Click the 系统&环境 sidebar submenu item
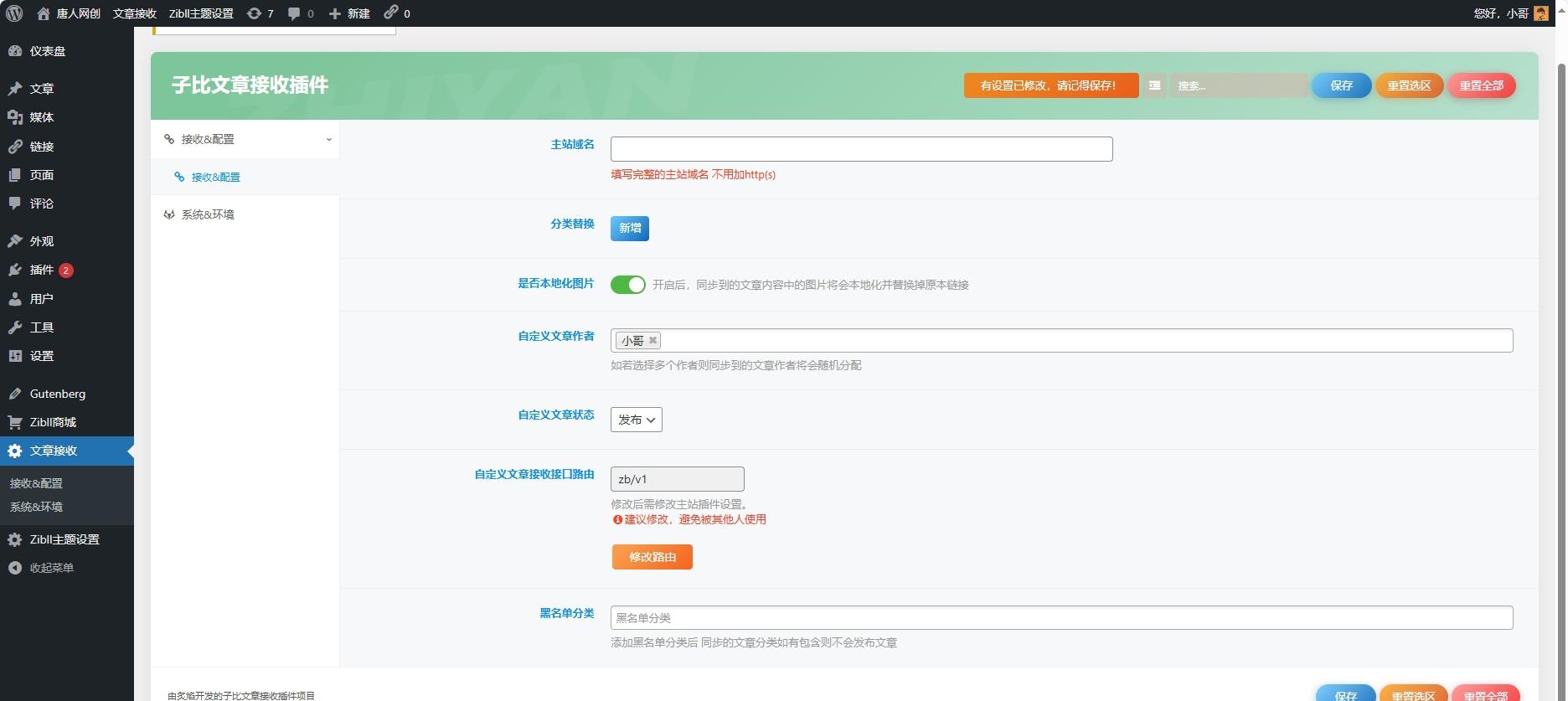The height and width of the screenshot is (701, 1568). click(36, 507)
